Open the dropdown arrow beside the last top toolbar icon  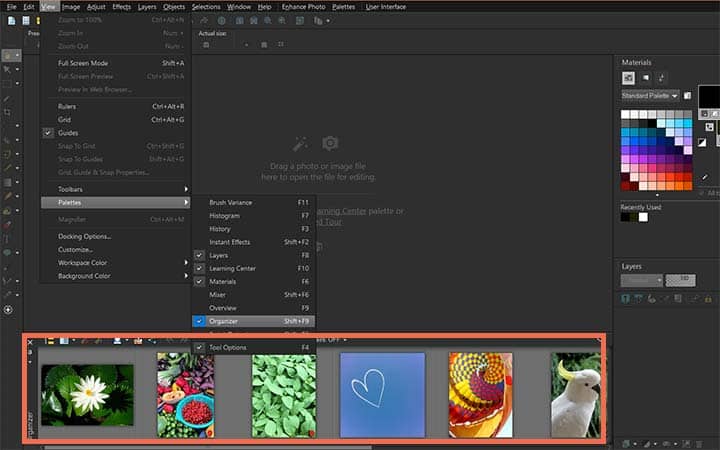coord(328,21)
